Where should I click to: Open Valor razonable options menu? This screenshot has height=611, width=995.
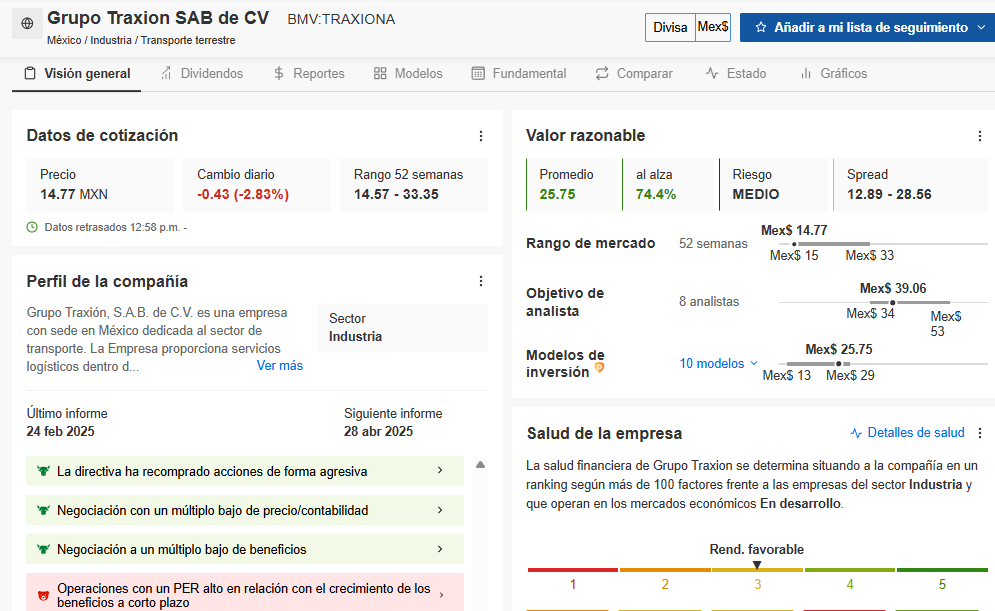980,136
